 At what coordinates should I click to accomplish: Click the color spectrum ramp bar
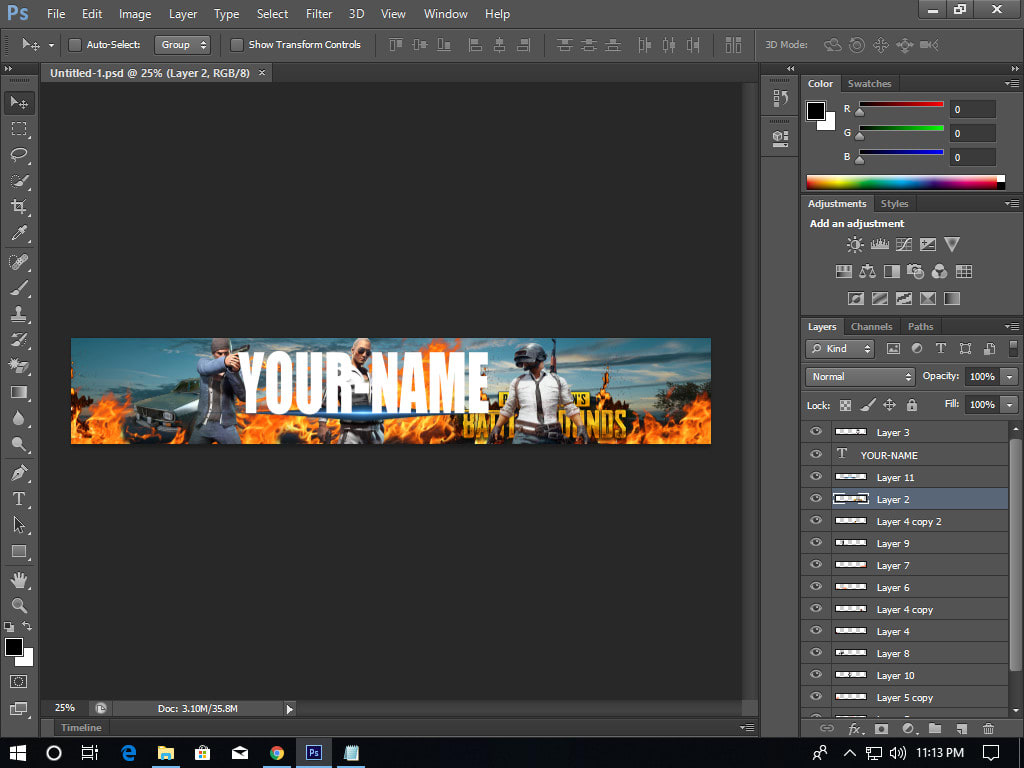click(x=902, y=183)
